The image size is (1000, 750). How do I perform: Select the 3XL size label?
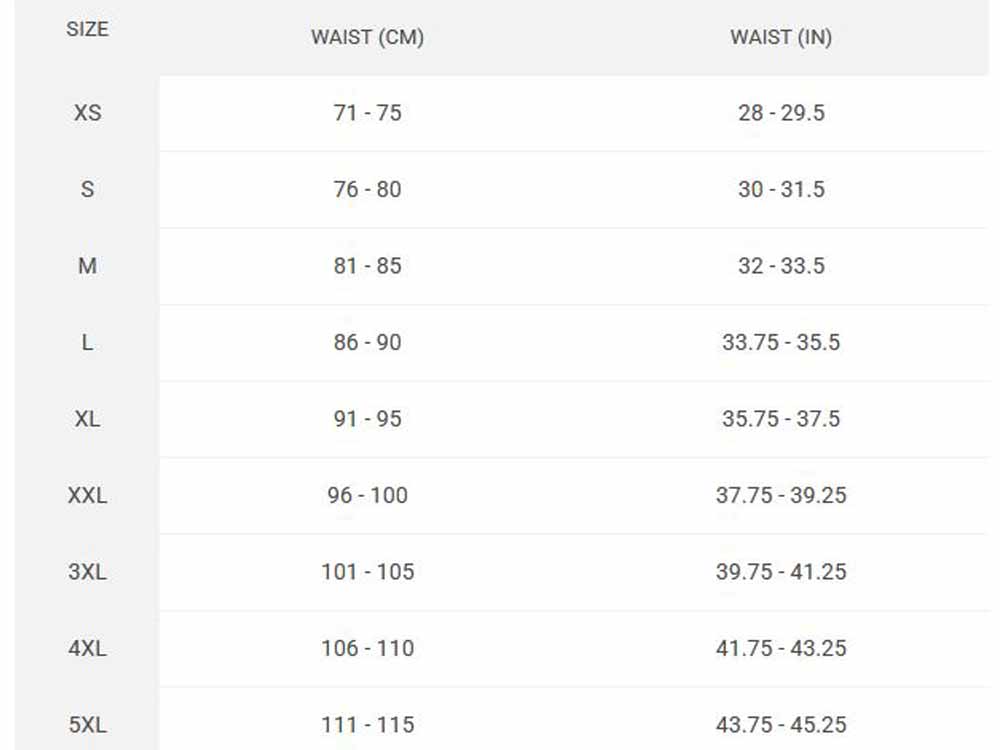[x=87, y=572]
